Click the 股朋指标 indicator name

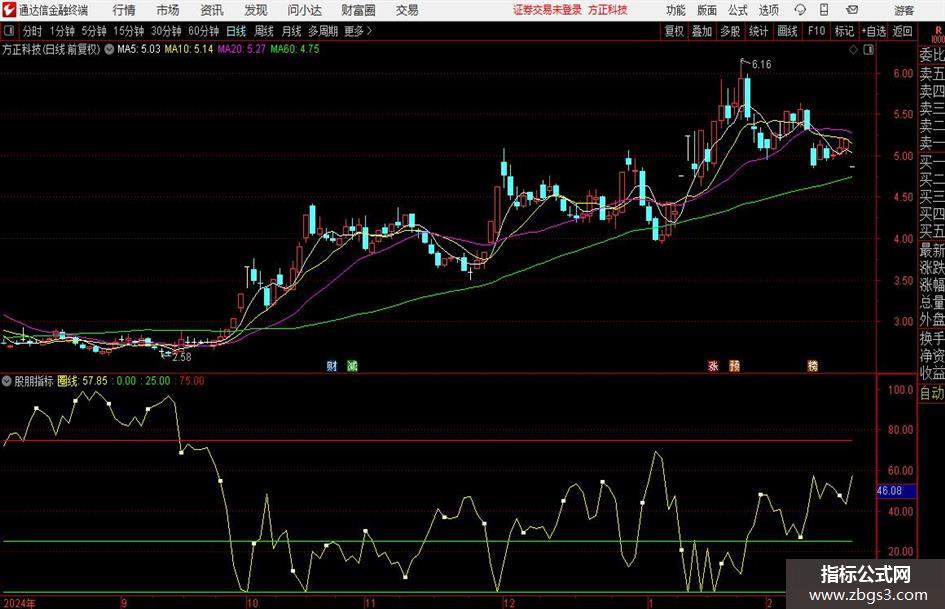(34, 381)
